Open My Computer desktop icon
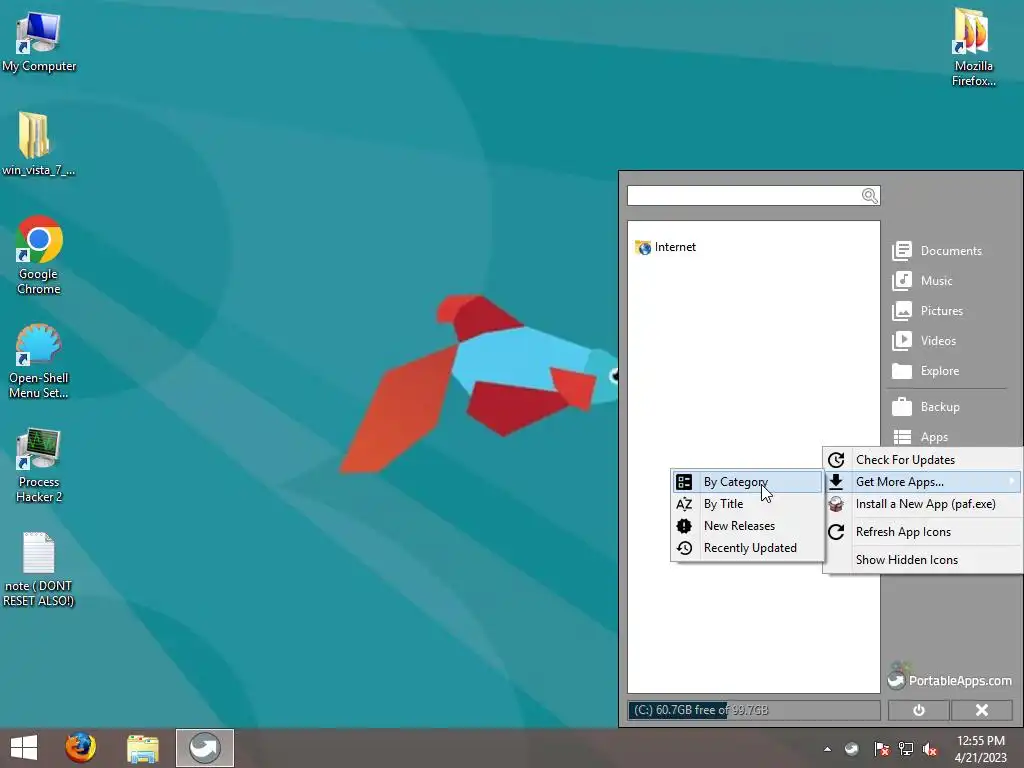The image size is (1024, 768). click(x=39, y=42)
